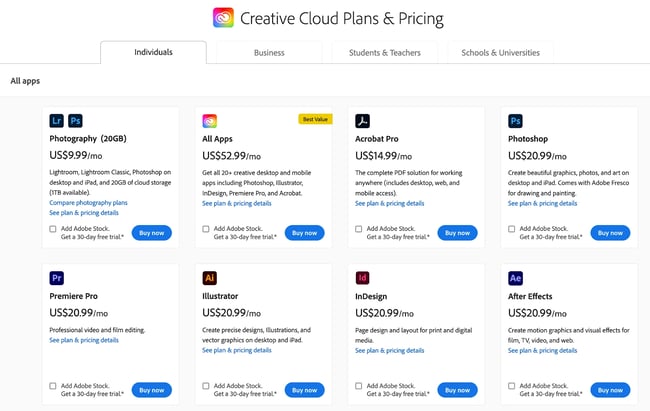Click the Photoshop app icon

click(x=516, y=121)
